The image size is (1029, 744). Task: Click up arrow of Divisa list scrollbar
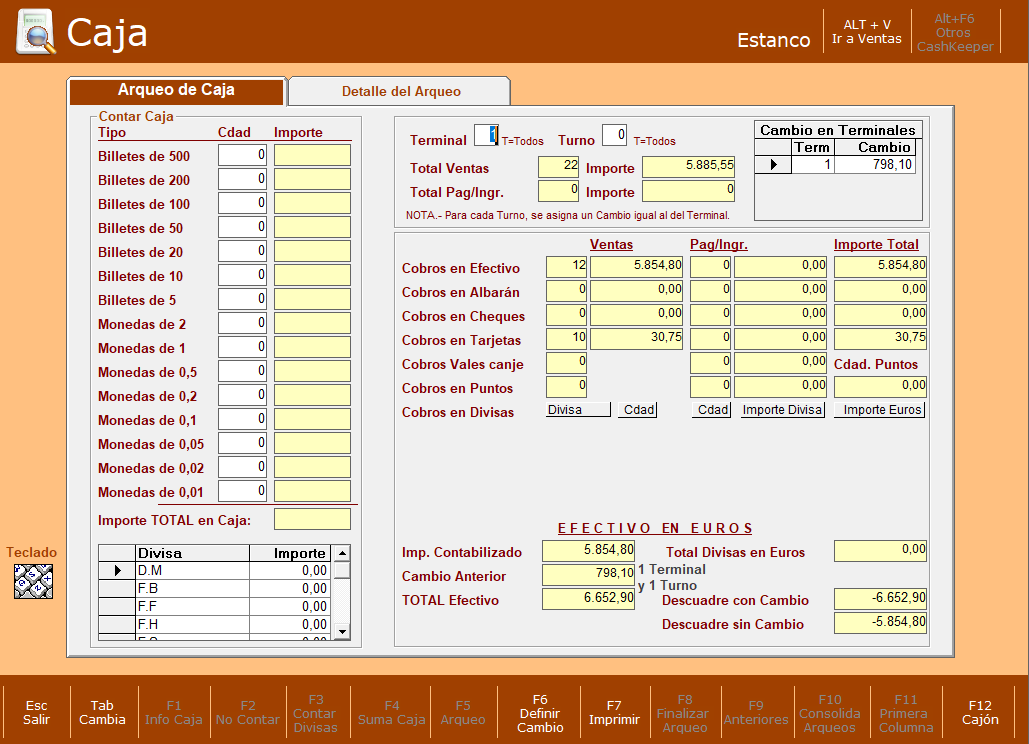click(342, 553)
